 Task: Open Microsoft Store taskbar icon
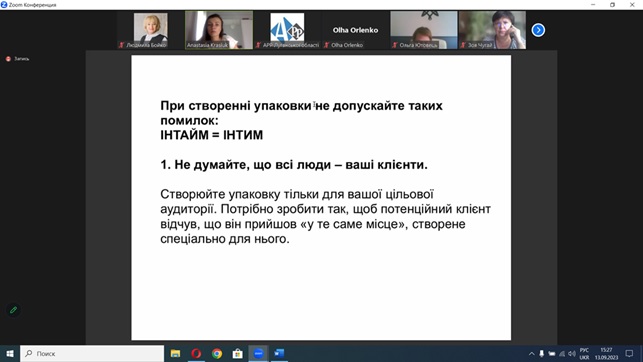point(237,353)
